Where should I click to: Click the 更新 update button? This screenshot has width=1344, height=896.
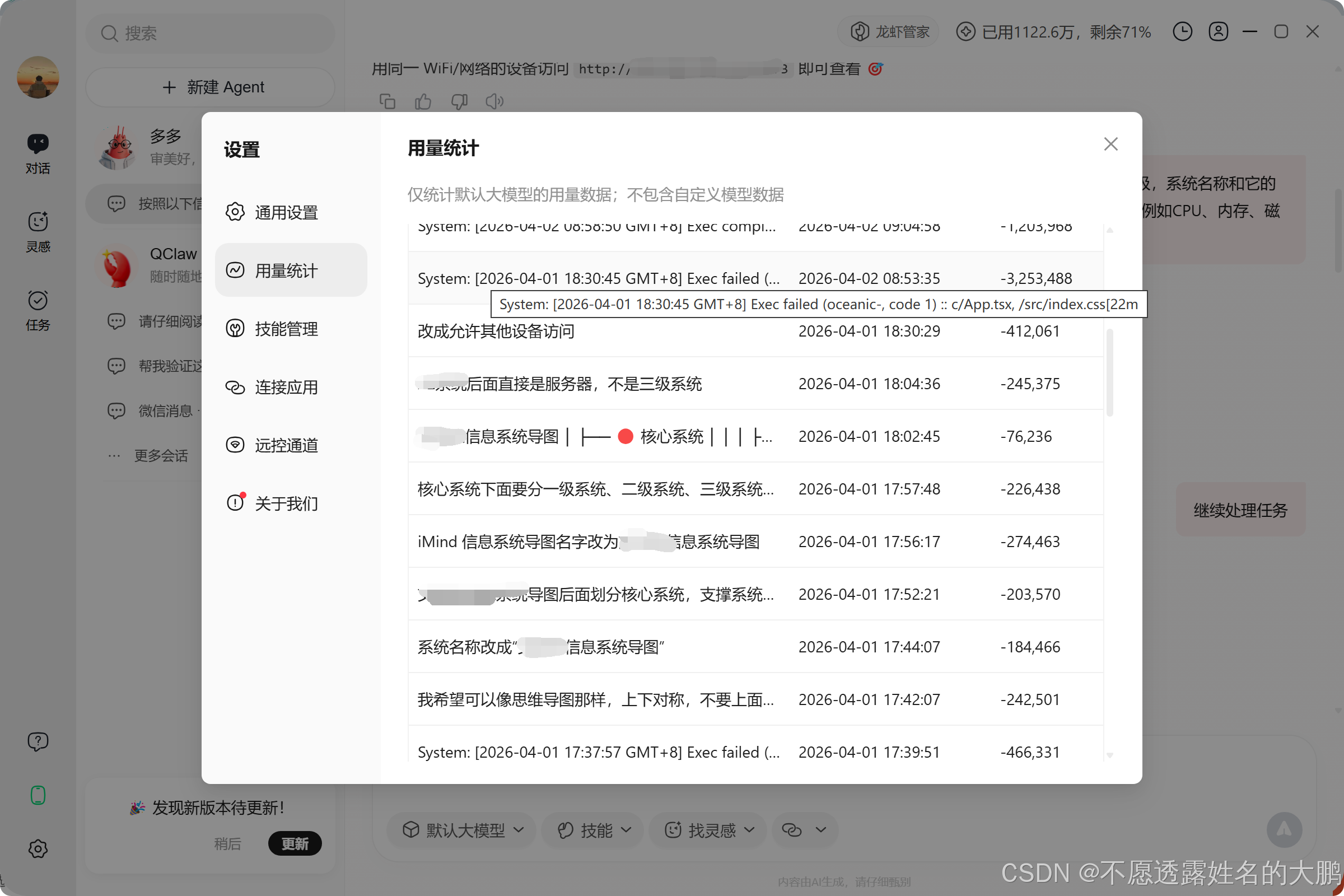(295, 843)
